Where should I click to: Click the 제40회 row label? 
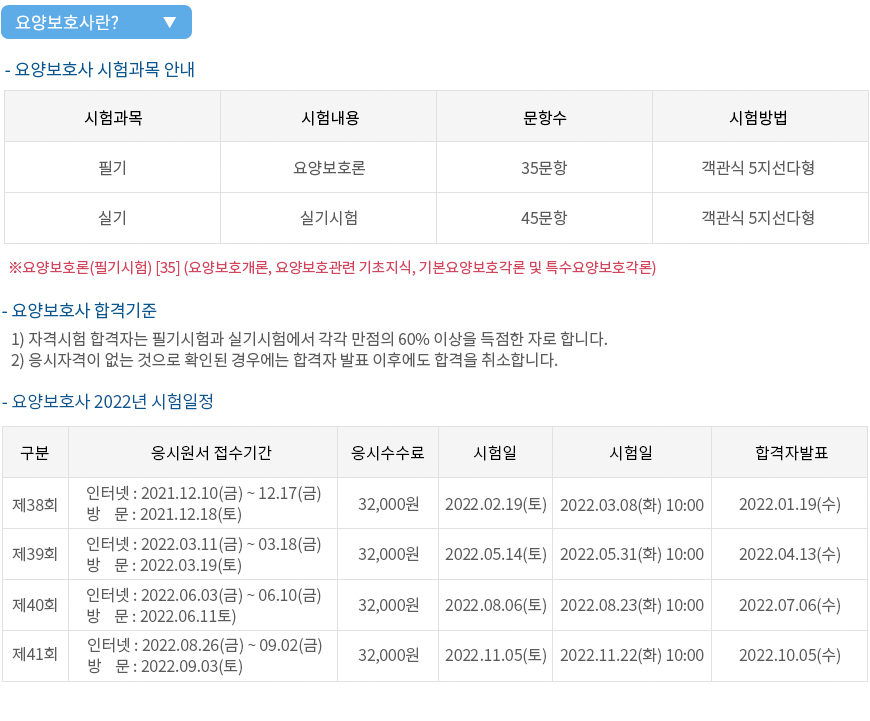click(x=35, y=604)
